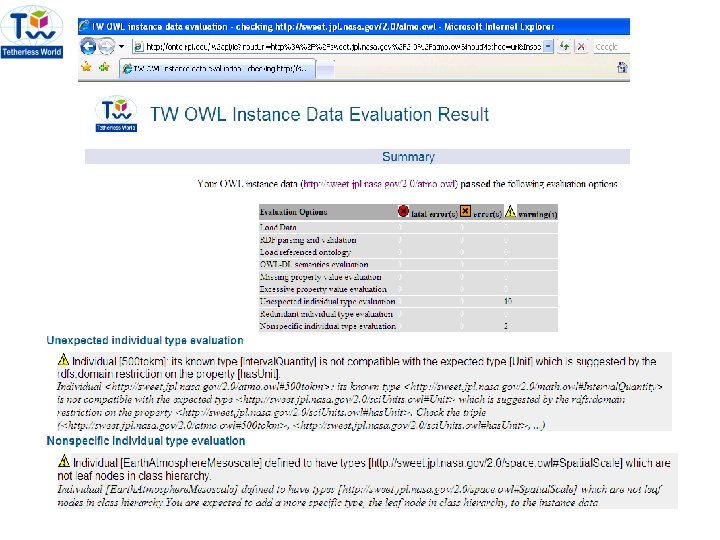
Task: Click the EarthAtmosphereMesoscale warning message text
Action: pos(364,469)
